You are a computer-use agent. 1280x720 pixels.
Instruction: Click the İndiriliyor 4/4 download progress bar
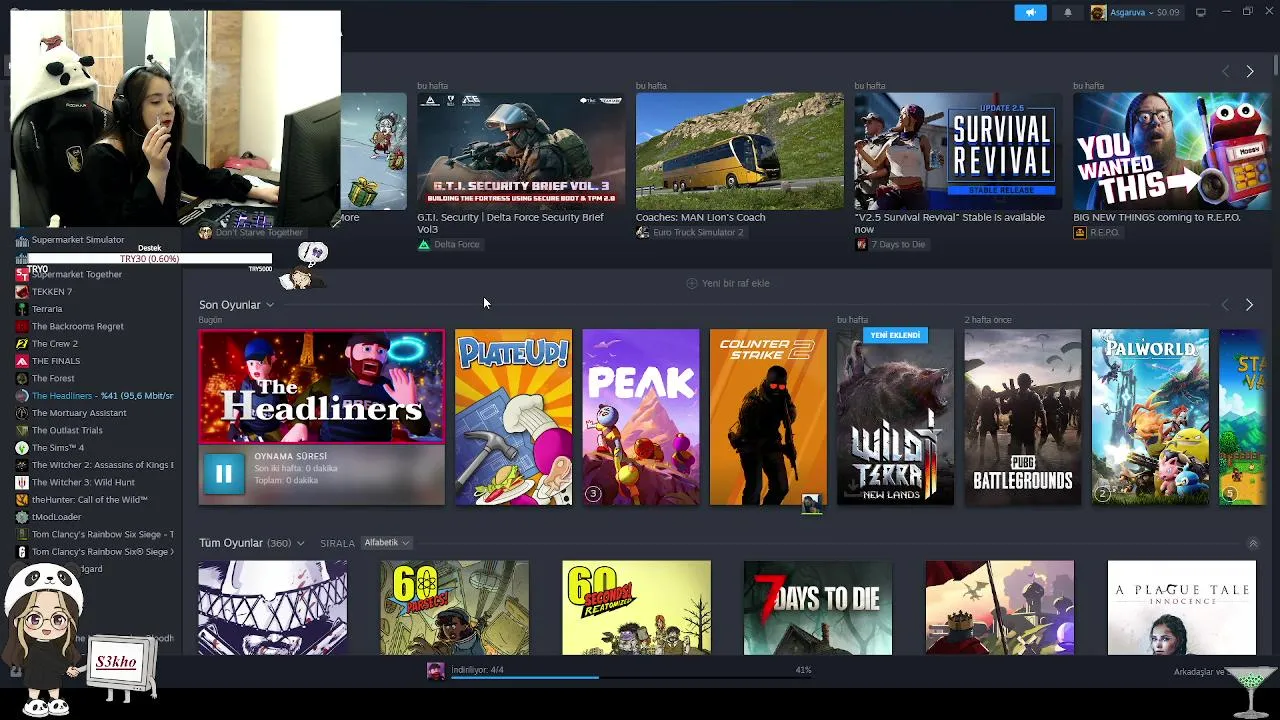click(x=630, y=677)
